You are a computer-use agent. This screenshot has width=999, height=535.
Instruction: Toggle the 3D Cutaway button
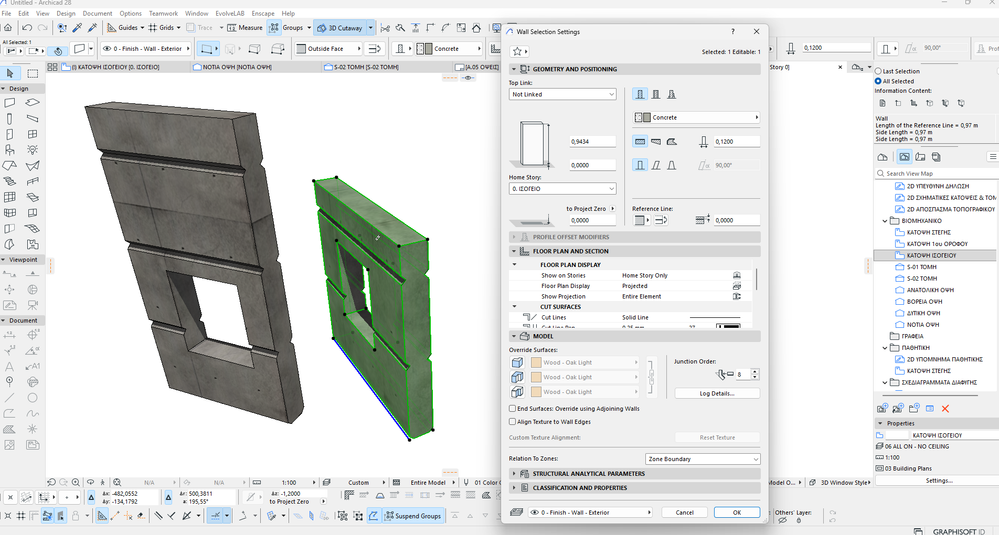click(x=340, y=27)
